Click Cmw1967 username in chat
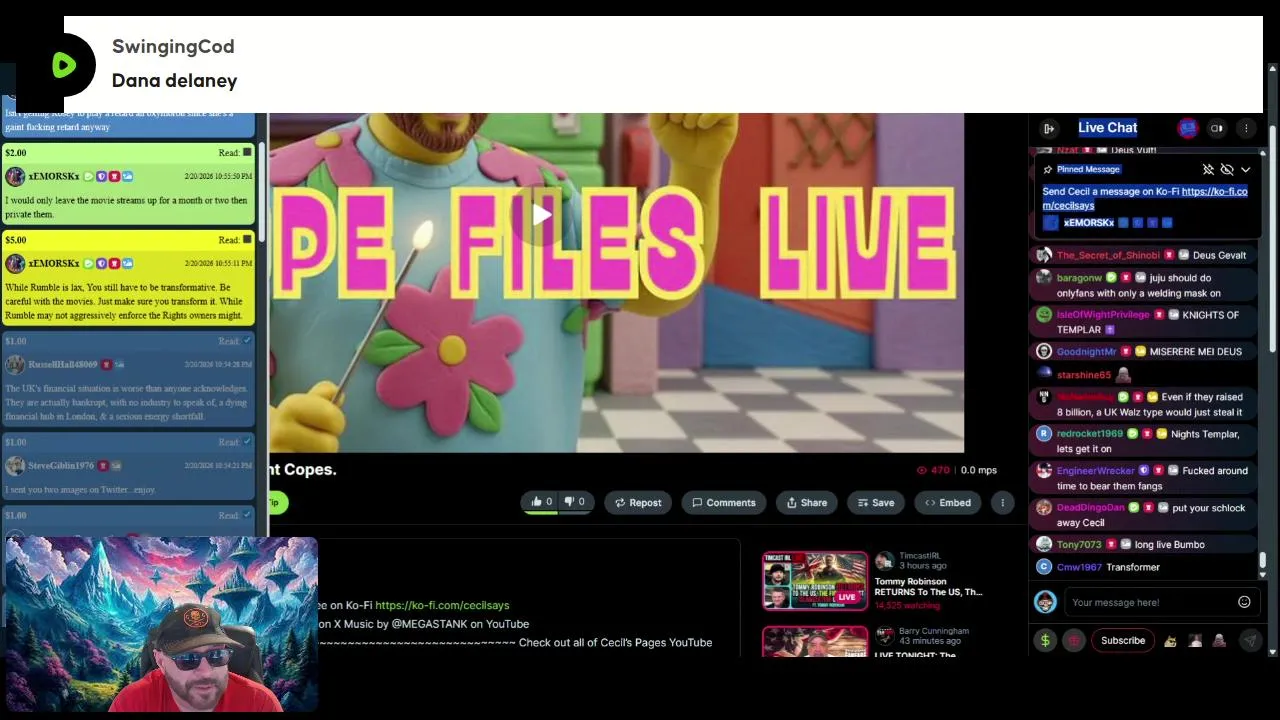The image size is (1280, 720). (x=1079, y=567)
